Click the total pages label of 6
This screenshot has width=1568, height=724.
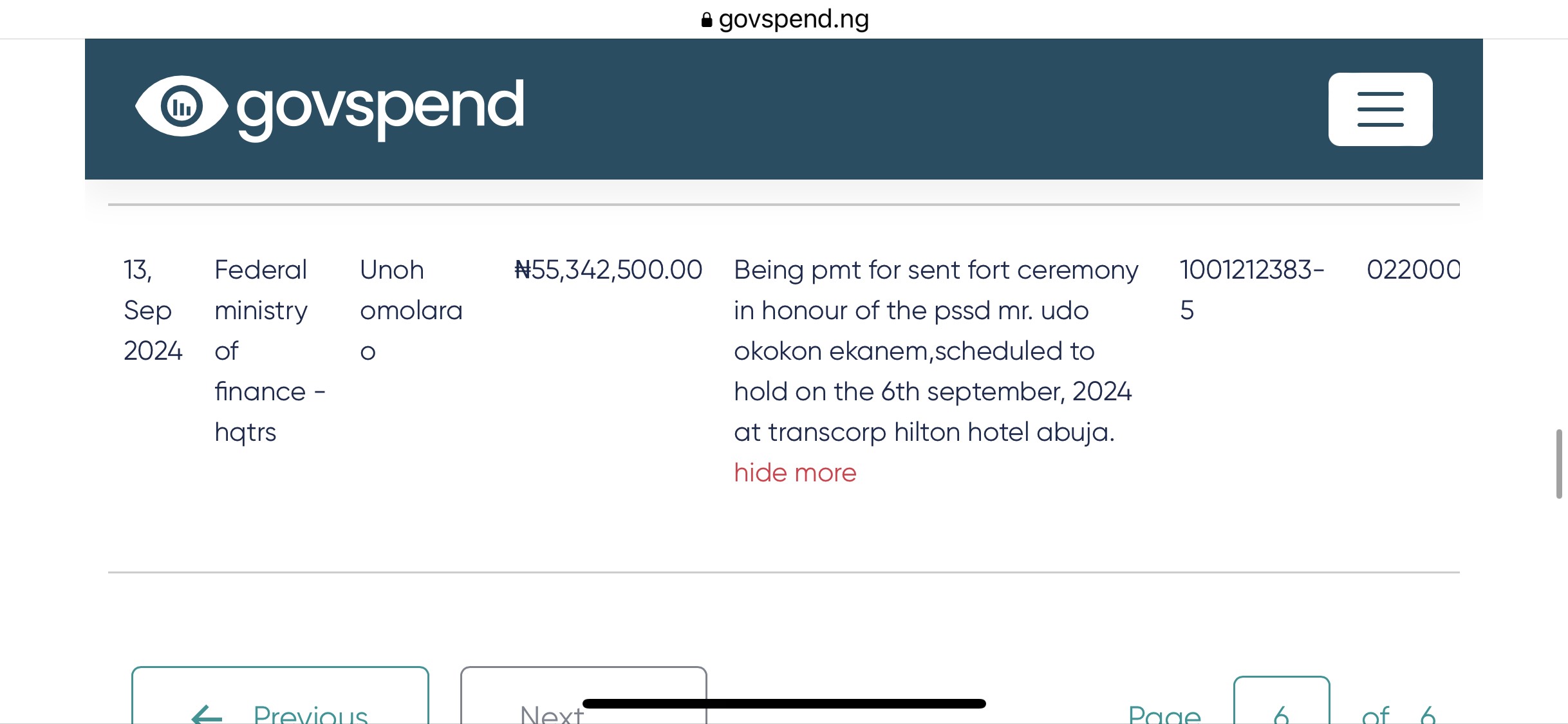1398,714
